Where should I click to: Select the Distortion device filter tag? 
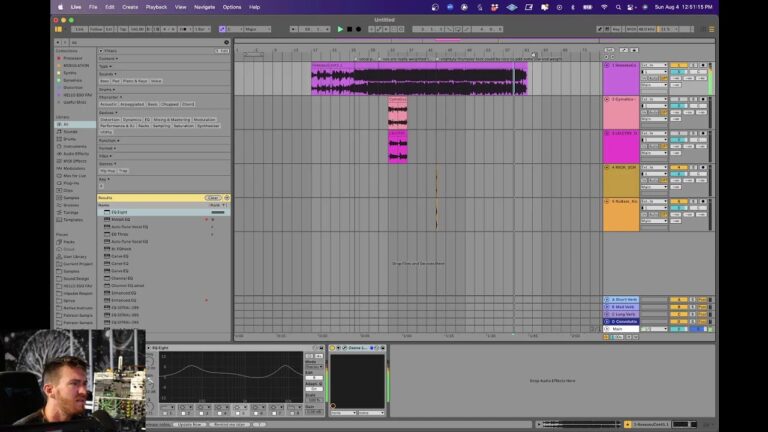109,119
